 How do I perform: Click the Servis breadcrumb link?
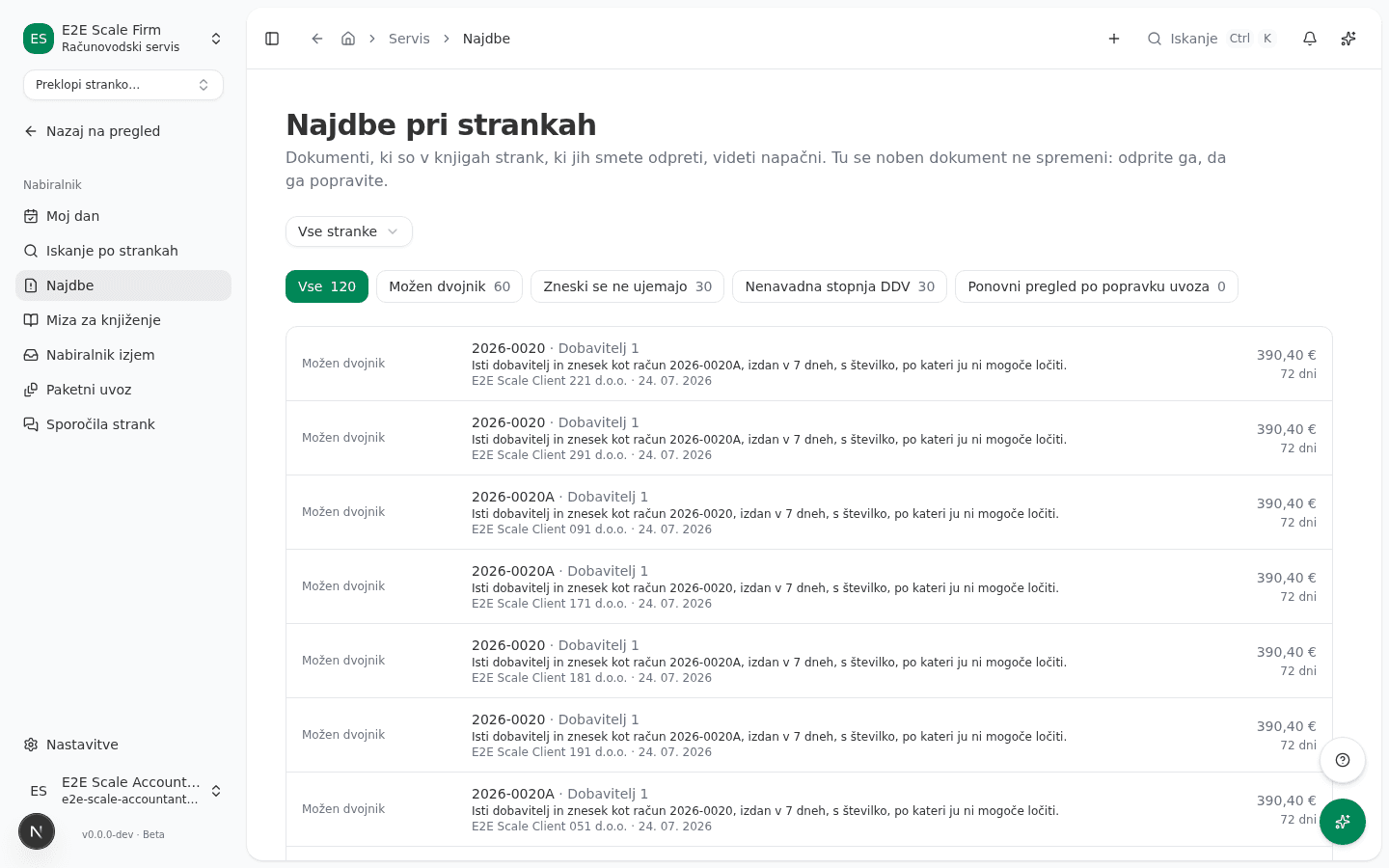click(x=409, y=39)
